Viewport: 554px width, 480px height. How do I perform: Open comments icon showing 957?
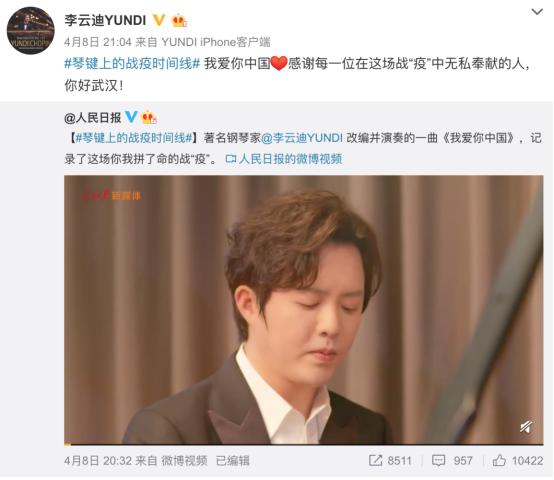[x=452, y=461]
